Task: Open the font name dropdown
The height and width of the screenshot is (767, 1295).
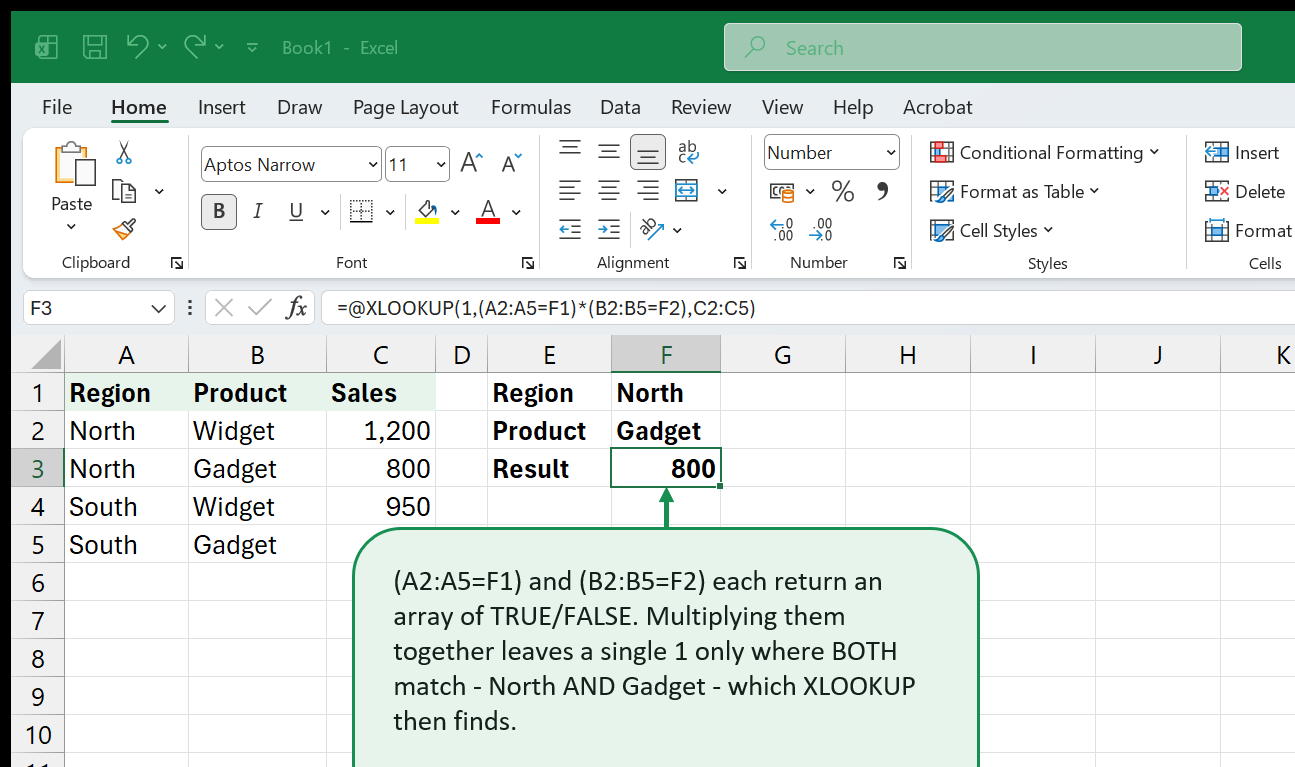Action: point(373,165)
